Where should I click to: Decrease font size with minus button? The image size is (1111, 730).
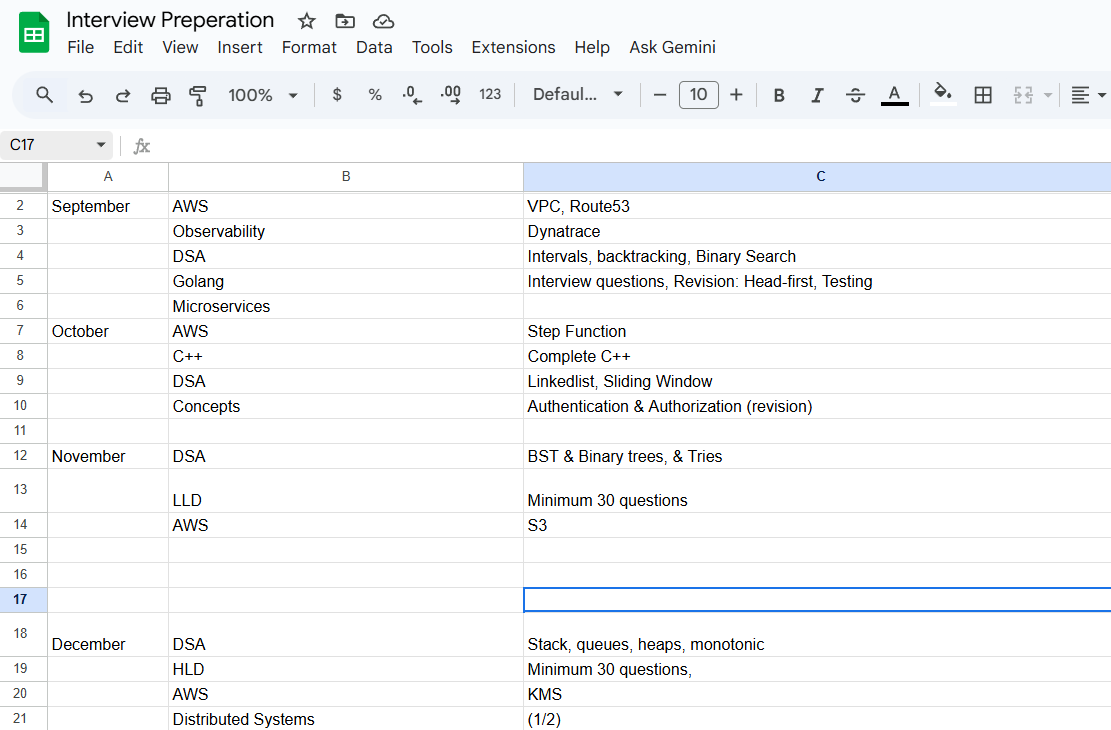click(x=660, y=94)
